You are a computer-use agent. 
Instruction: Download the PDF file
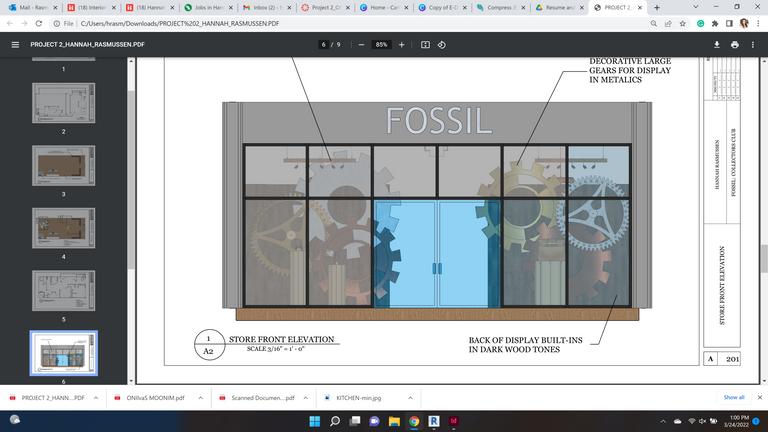(717, 45)
